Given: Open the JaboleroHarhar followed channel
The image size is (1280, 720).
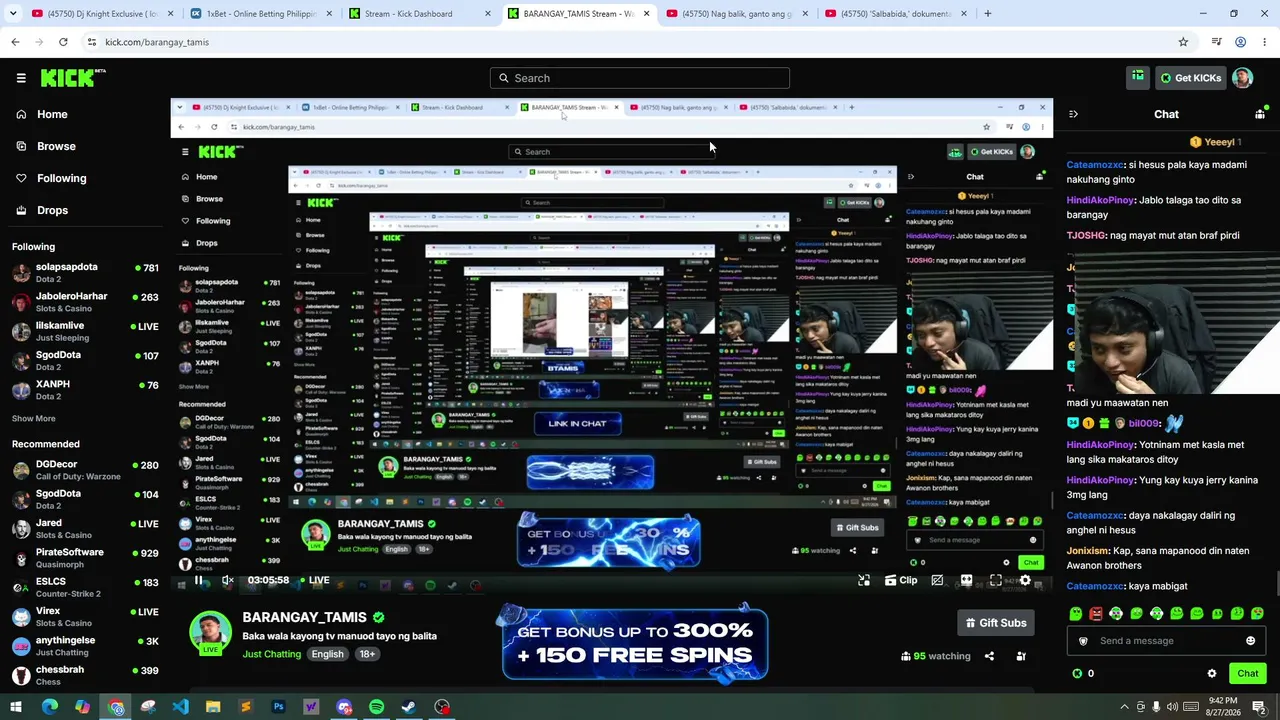Looking at the screenshot, I should pos(85,302).
